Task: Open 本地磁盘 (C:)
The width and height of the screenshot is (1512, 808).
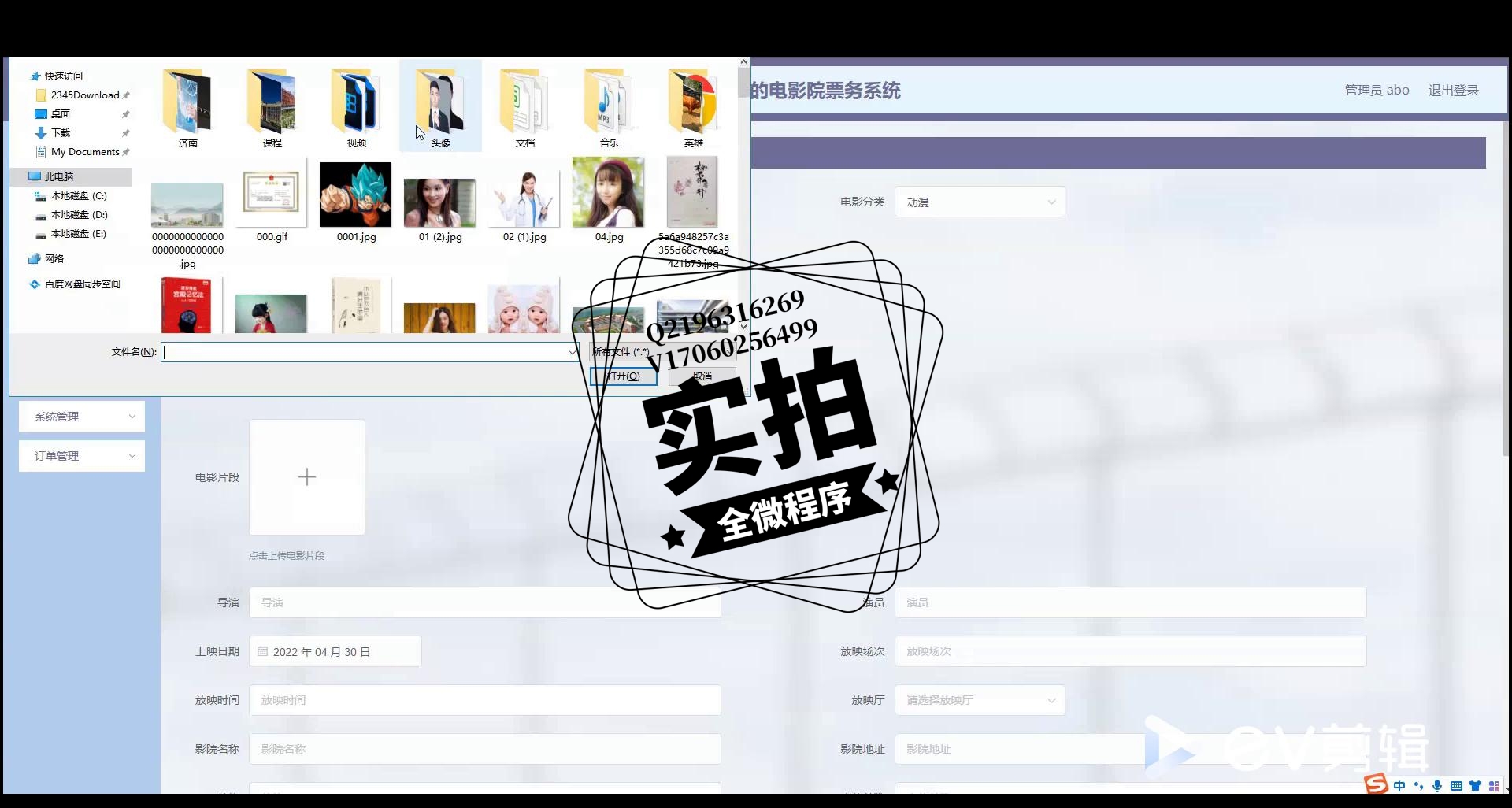Action: click(78, 196)
